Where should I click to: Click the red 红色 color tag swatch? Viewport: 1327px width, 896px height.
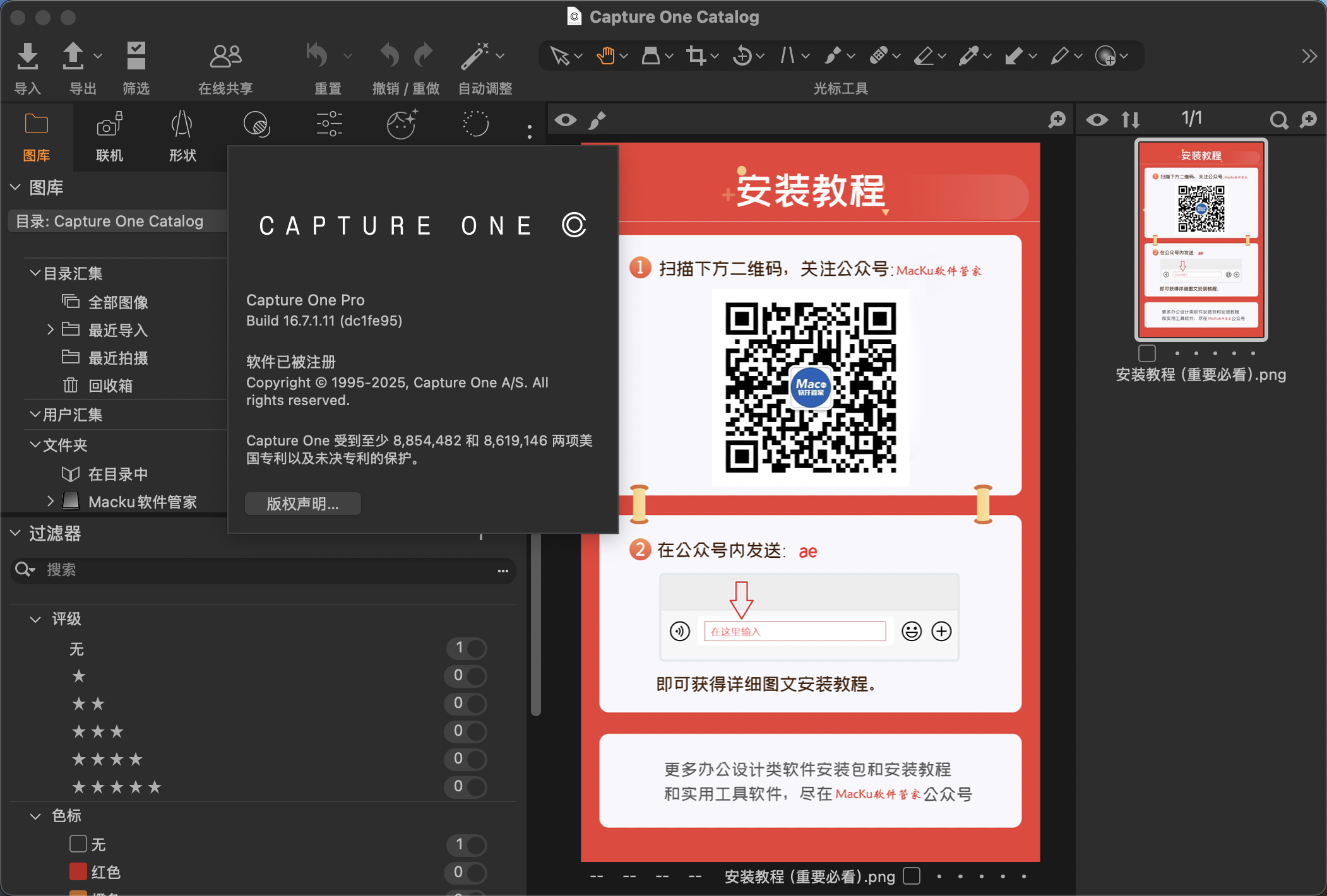click(78, 872)
